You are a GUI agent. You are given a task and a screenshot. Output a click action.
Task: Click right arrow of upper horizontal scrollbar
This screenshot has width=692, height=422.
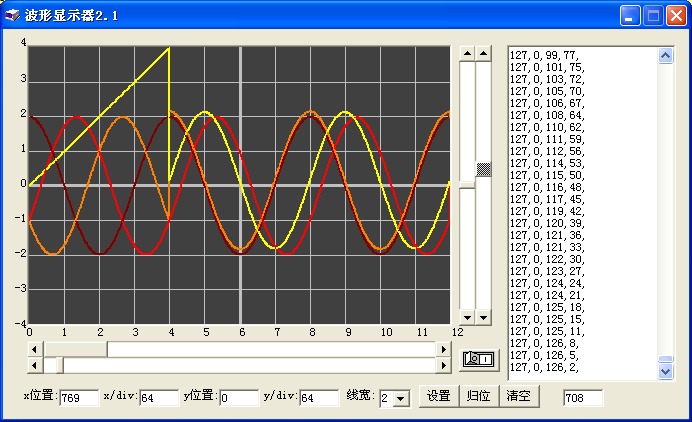click(444, 349)
